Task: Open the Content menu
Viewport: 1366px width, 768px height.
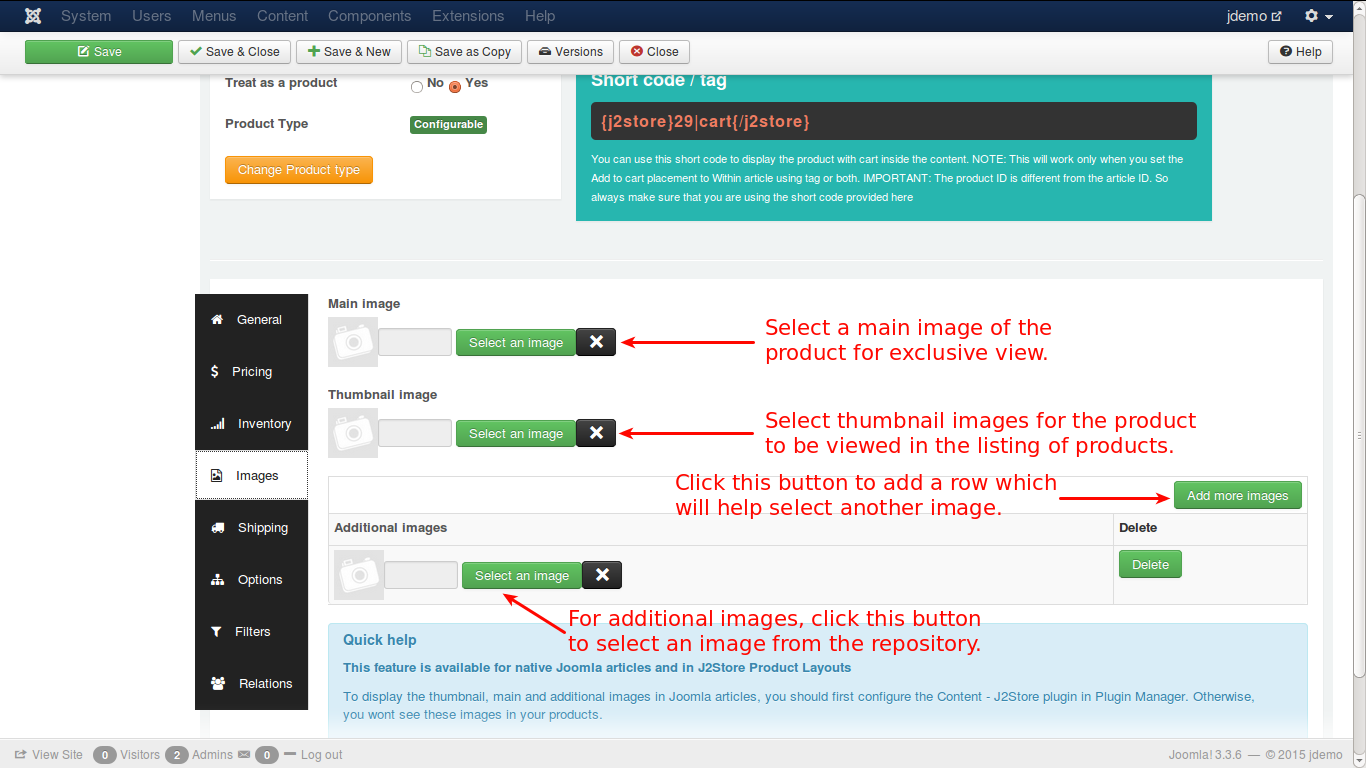Action: pos(282,16)
